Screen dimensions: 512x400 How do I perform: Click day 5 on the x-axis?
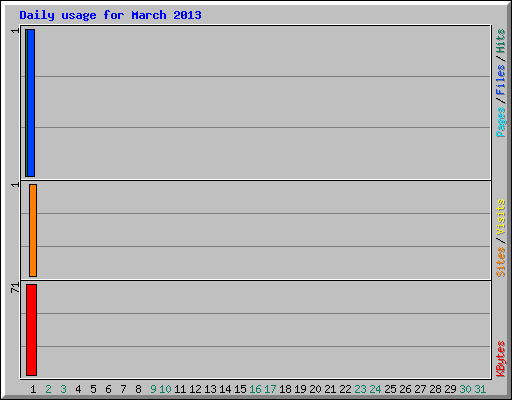[93, 389]
